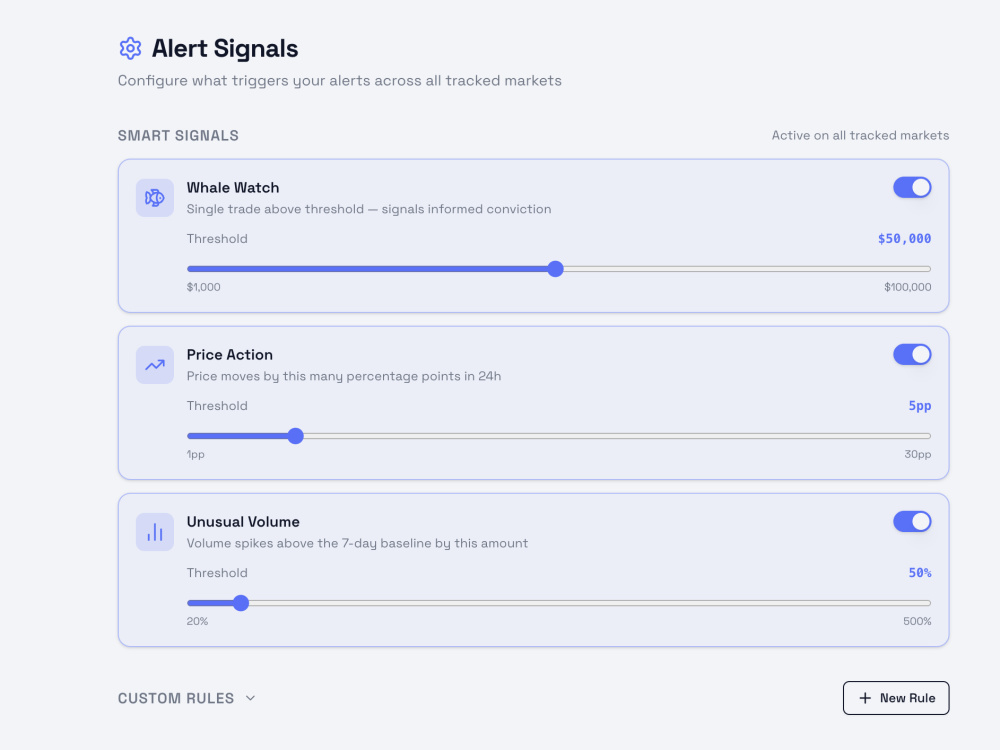Turn off the Price Action switch
The width and height of the screenshot is (1000, 750).
click(912, 355)
